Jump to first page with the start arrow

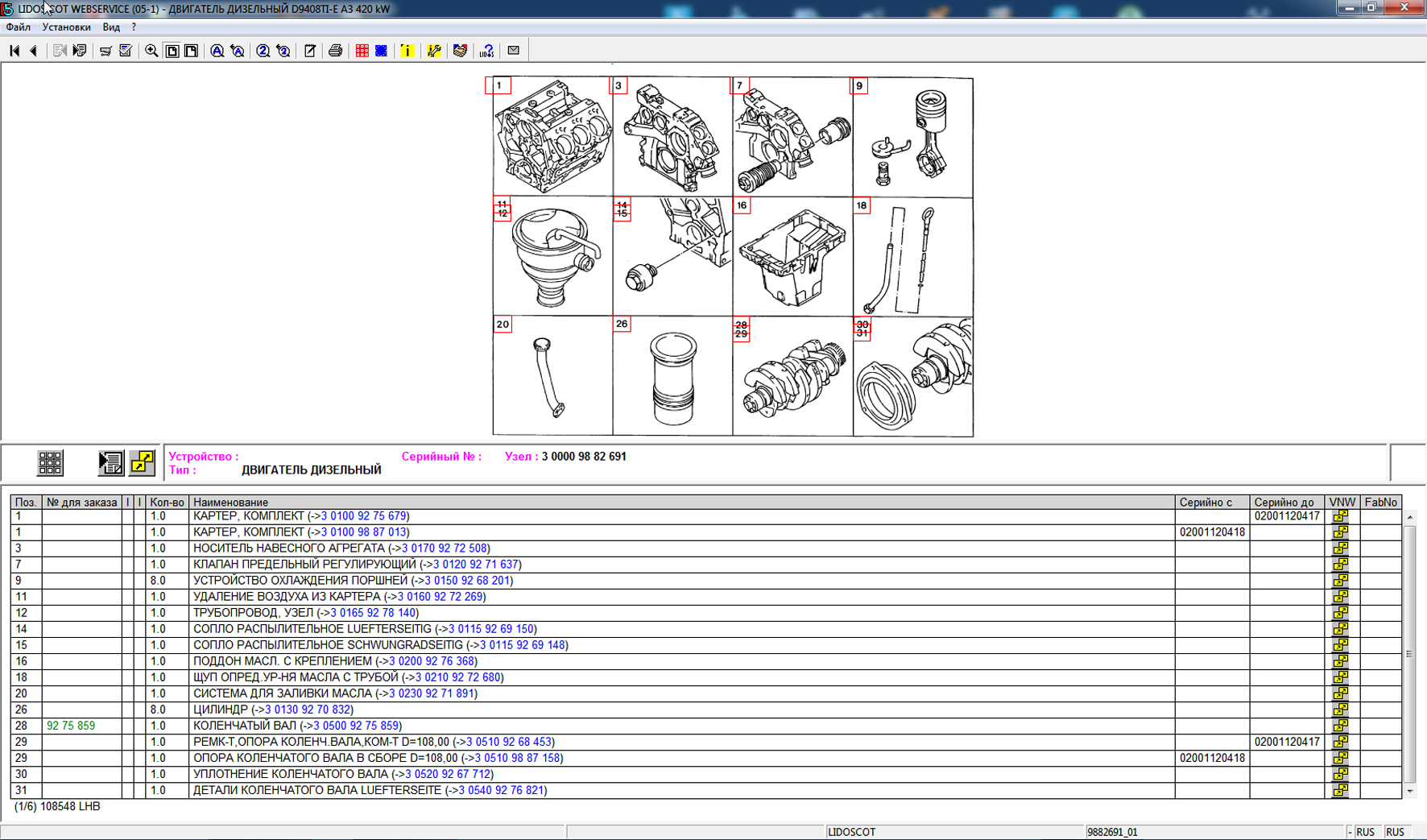[x=14, y=51]
